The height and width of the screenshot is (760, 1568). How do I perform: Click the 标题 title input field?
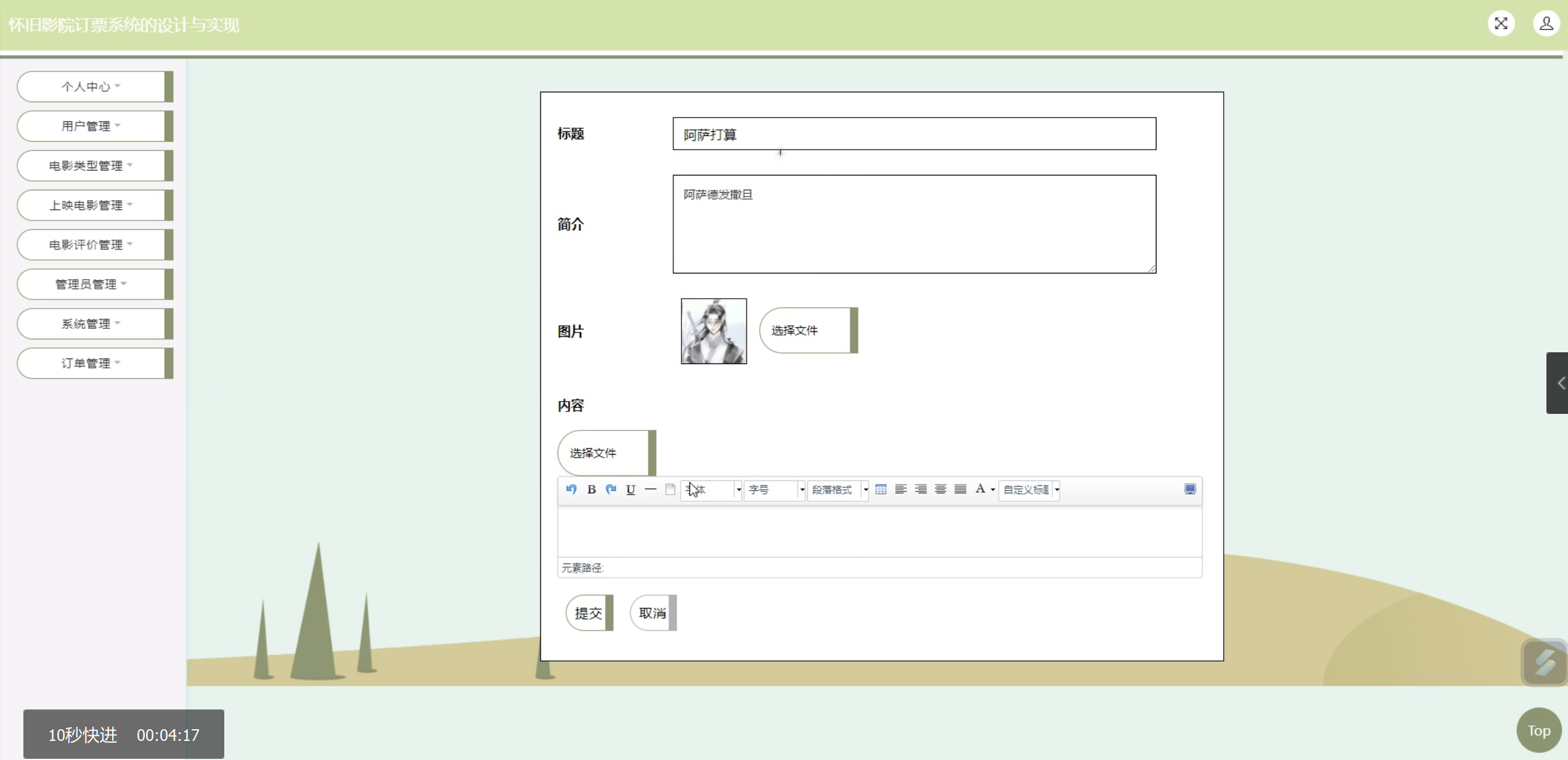pos(914,134)
